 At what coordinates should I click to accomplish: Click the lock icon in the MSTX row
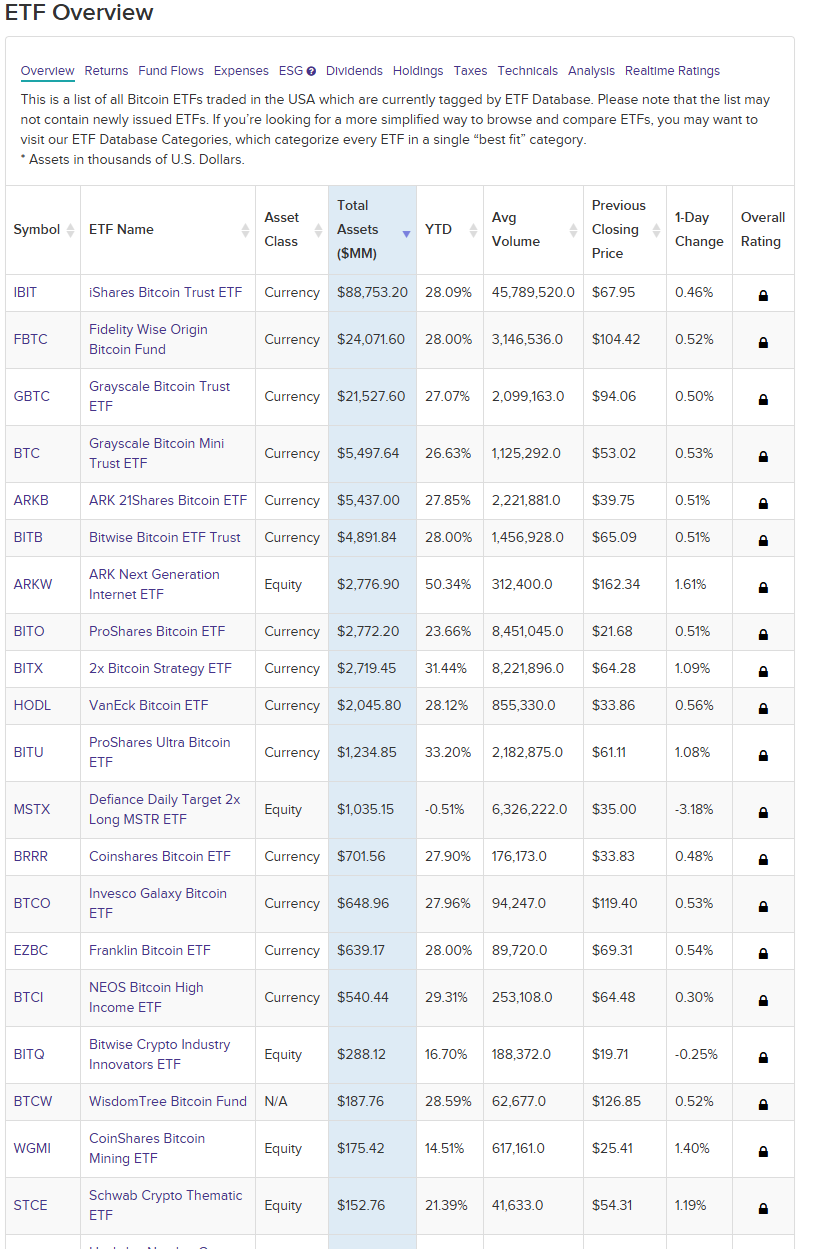pyautogui.click(x=763, y=812)
